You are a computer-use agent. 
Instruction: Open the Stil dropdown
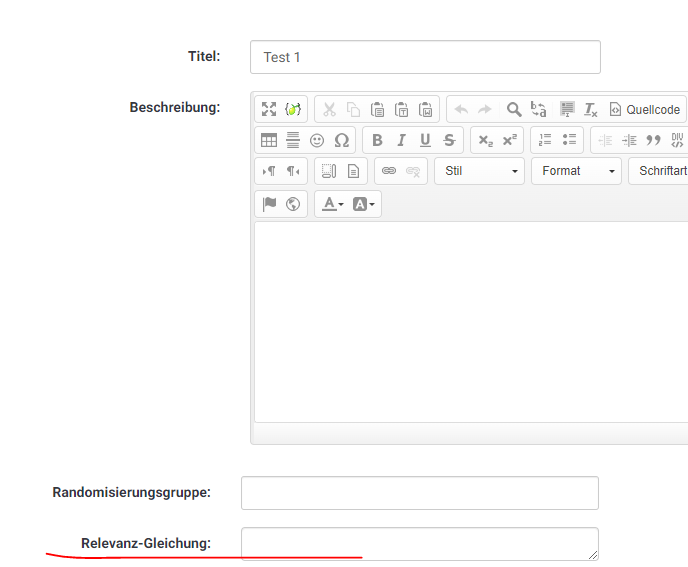pyautogui.click(x=480, y=171)
